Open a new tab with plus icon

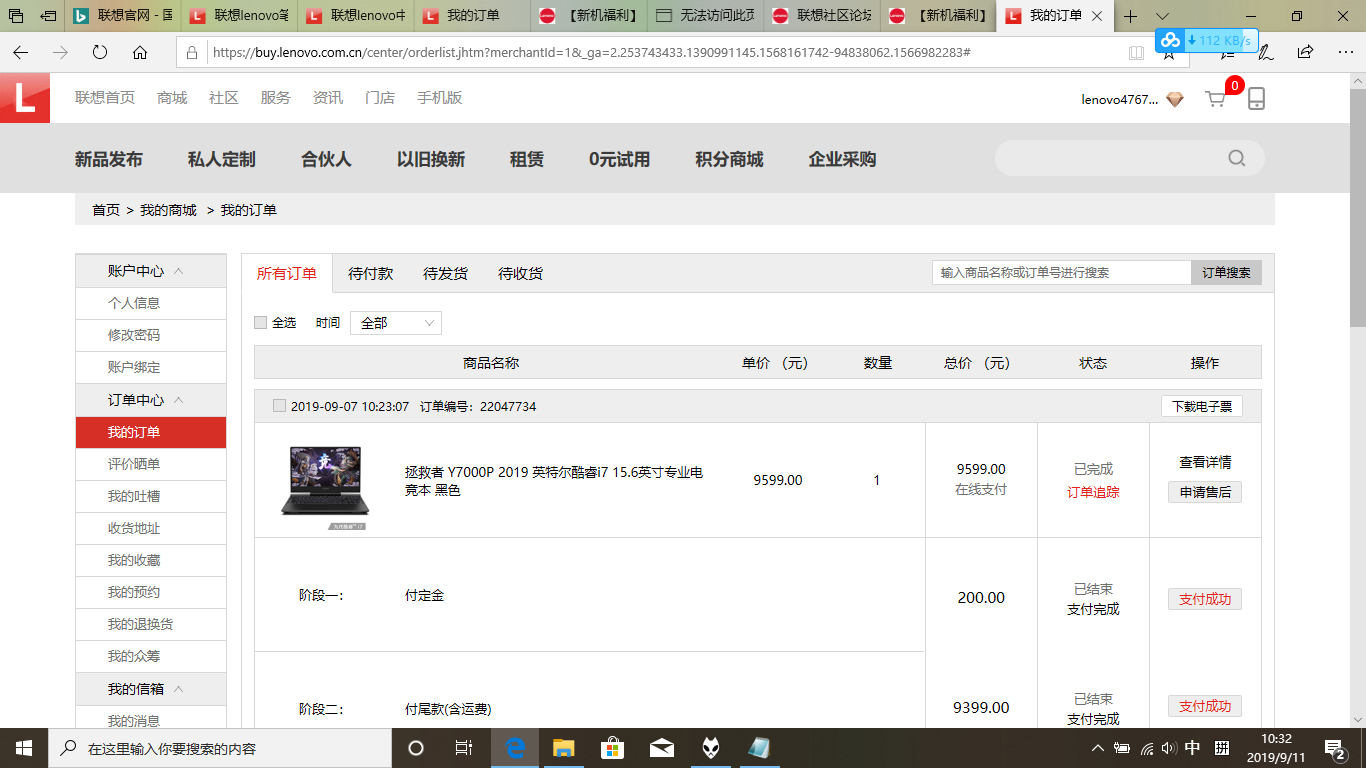coord(1130,16)
